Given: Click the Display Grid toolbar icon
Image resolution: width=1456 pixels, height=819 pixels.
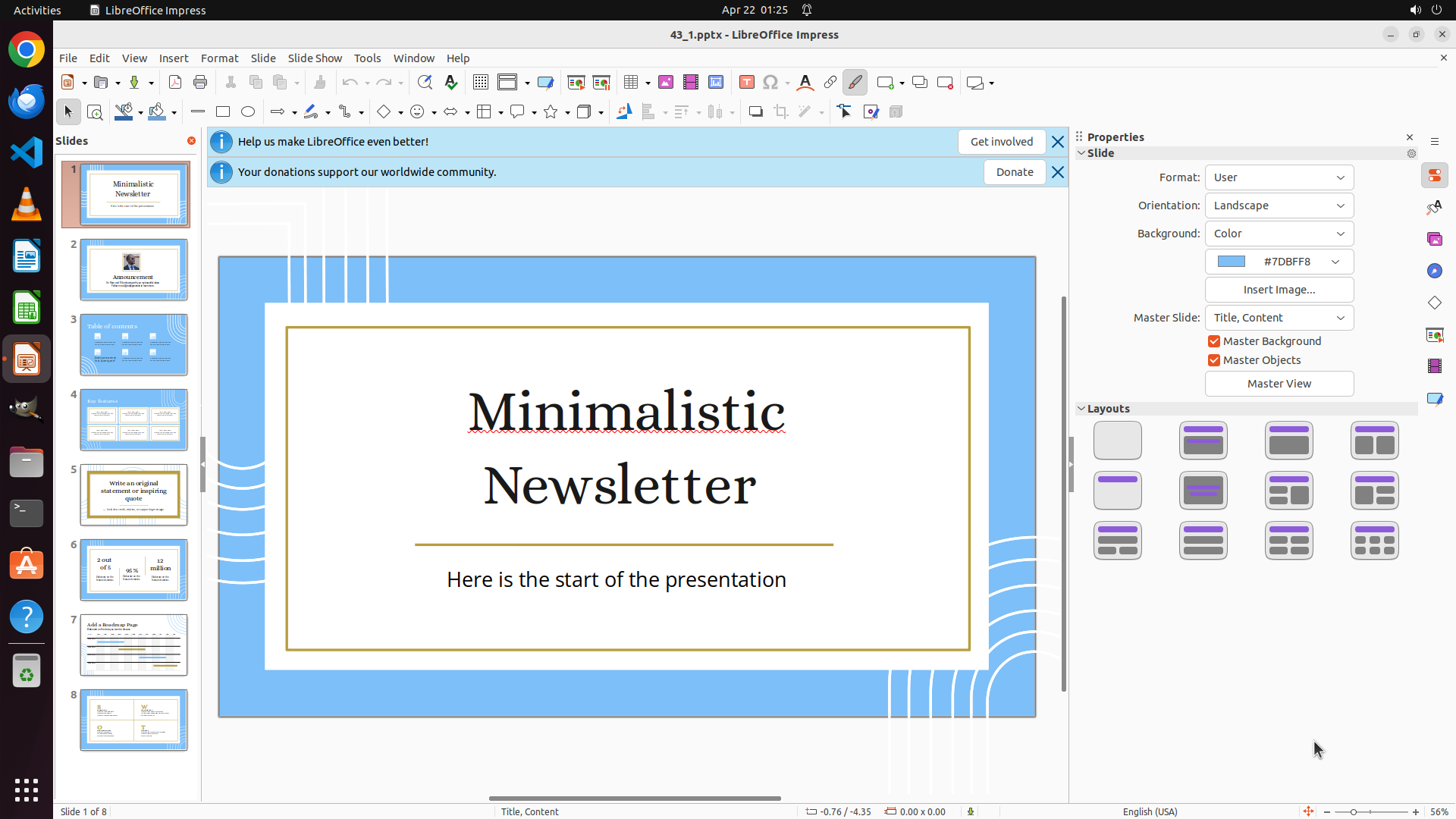Looking at the screenshot, I should click(481, 83).
